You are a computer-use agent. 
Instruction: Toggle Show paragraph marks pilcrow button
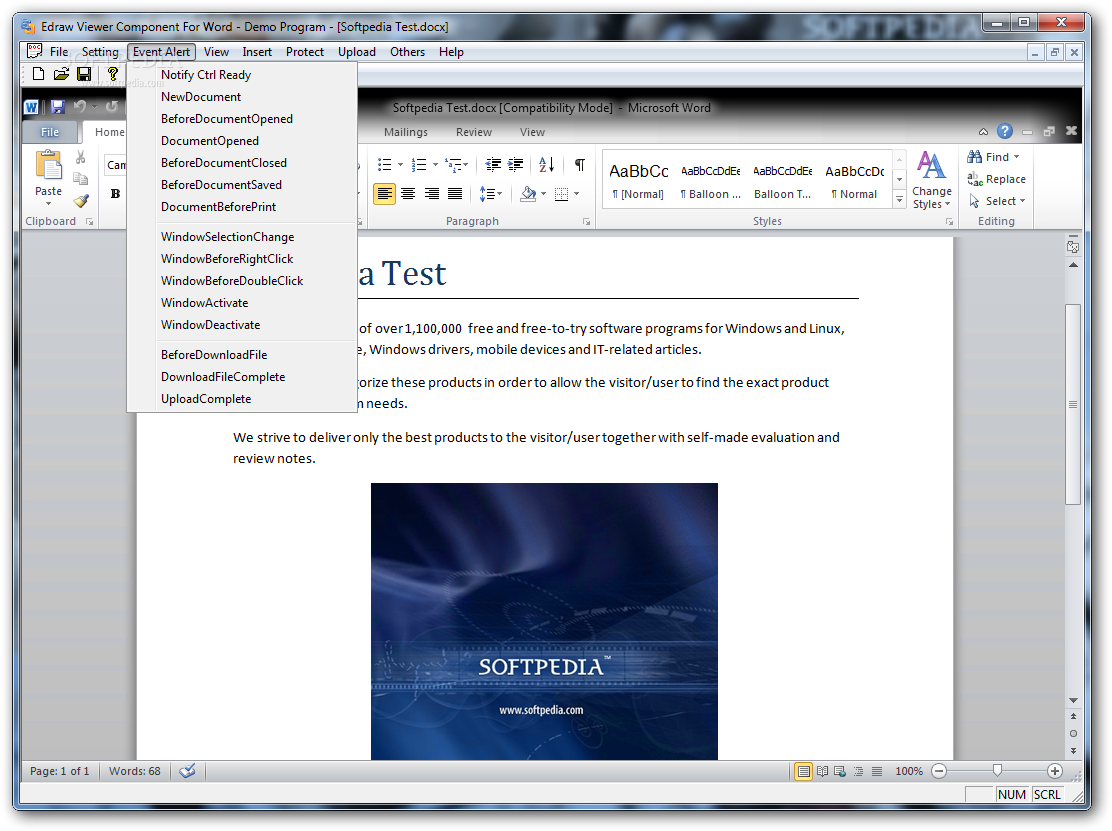[579, 164]
